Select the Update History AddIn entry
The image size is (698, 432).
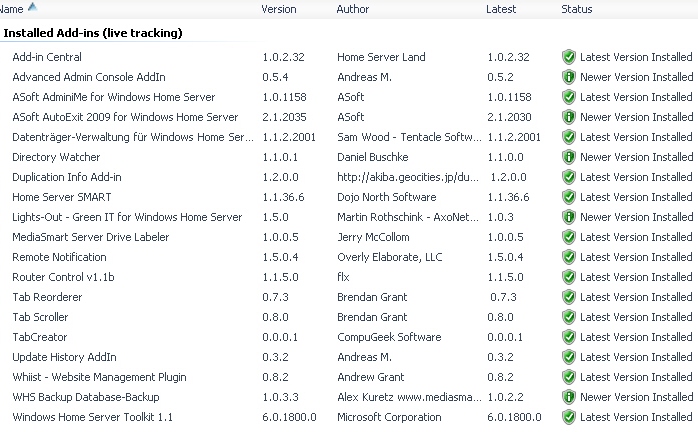point(64,357)
